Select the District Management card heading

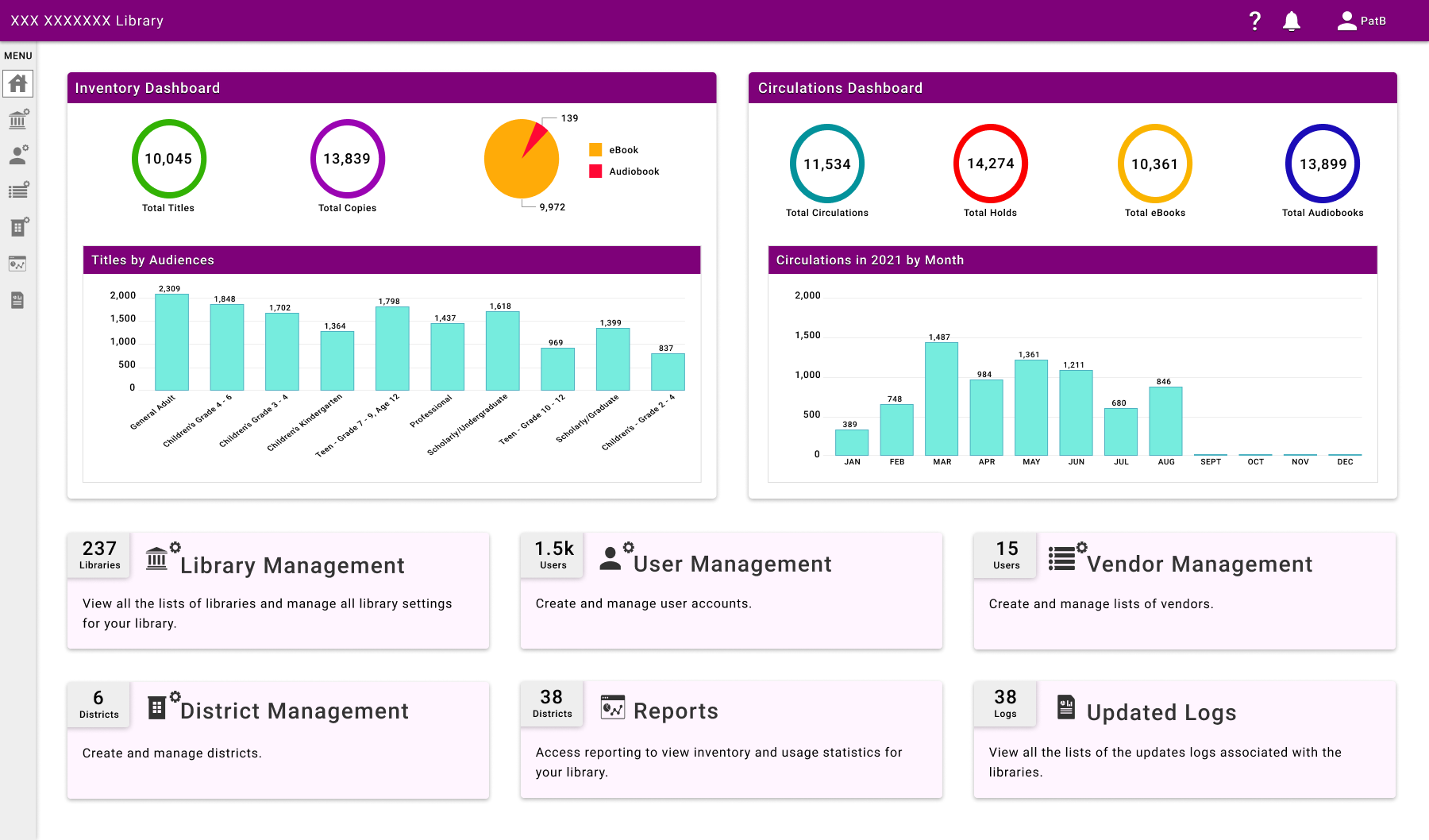[x=294, y=711]
